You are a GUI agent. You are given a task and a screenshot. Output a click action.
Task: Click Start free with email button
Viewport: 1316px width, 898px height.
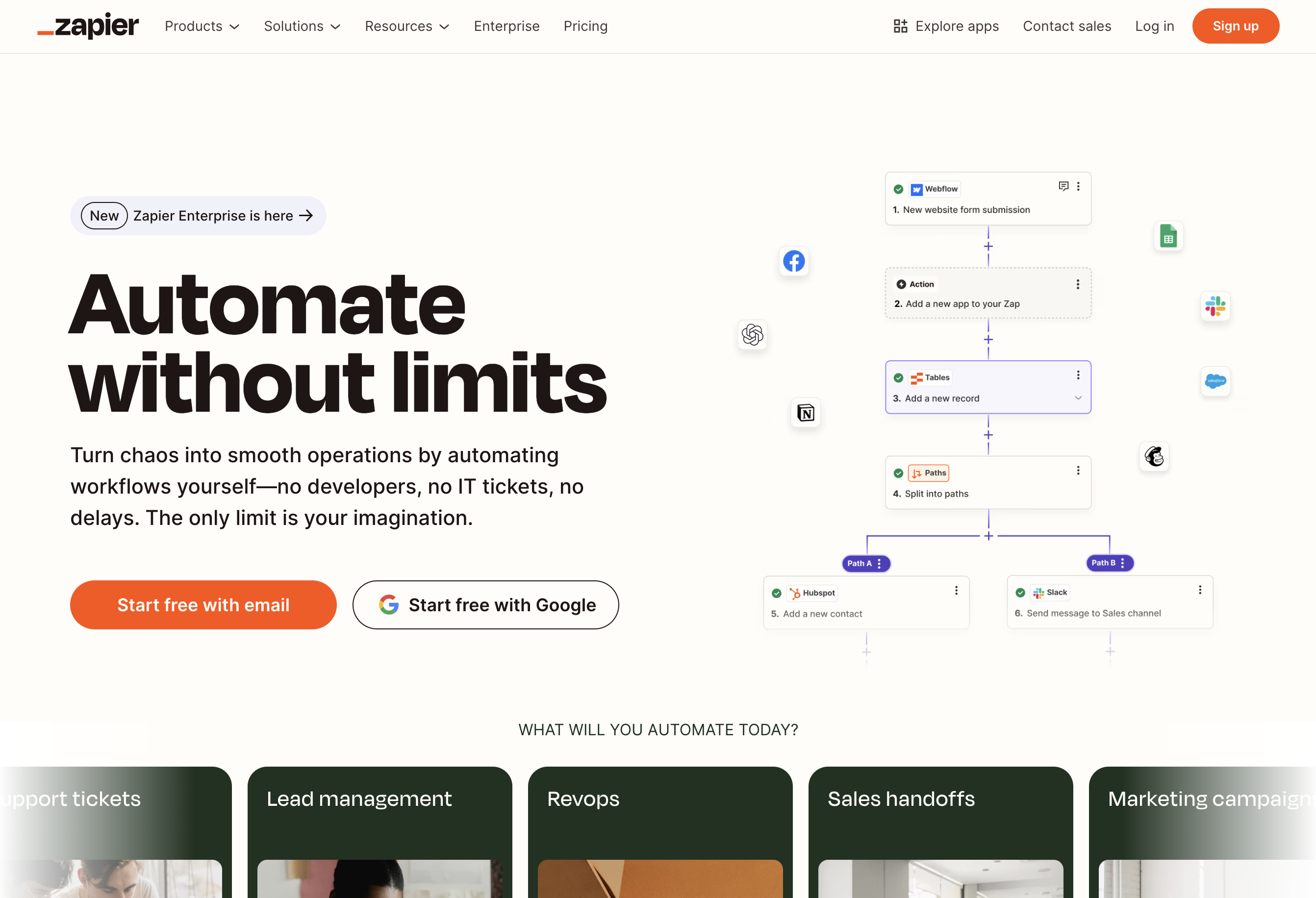tap(203, 605)
